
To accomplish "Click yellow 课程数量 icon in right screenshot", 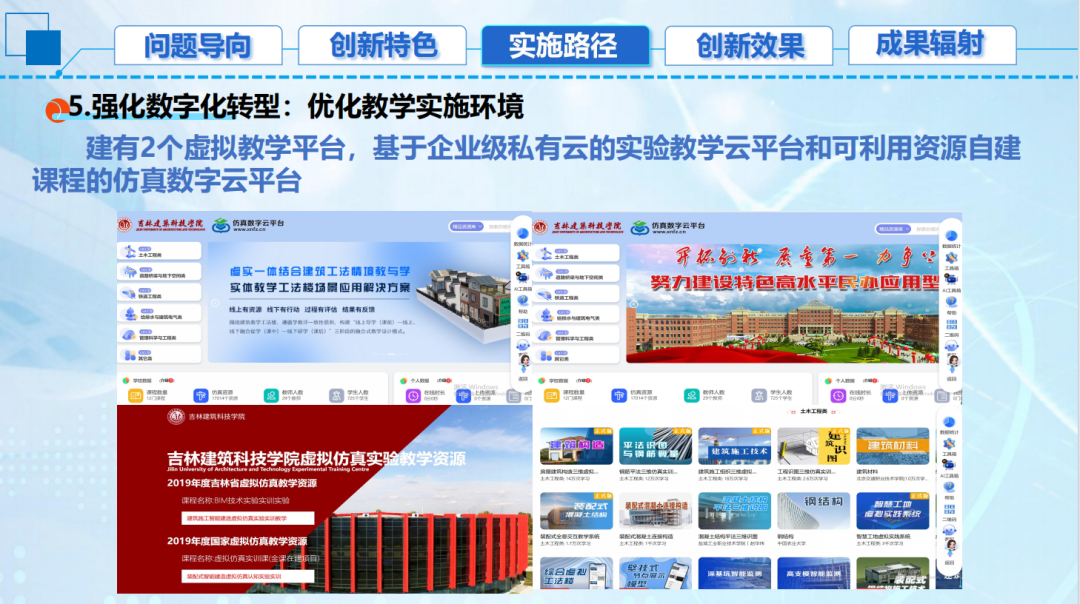I will (x=552, y=395).
